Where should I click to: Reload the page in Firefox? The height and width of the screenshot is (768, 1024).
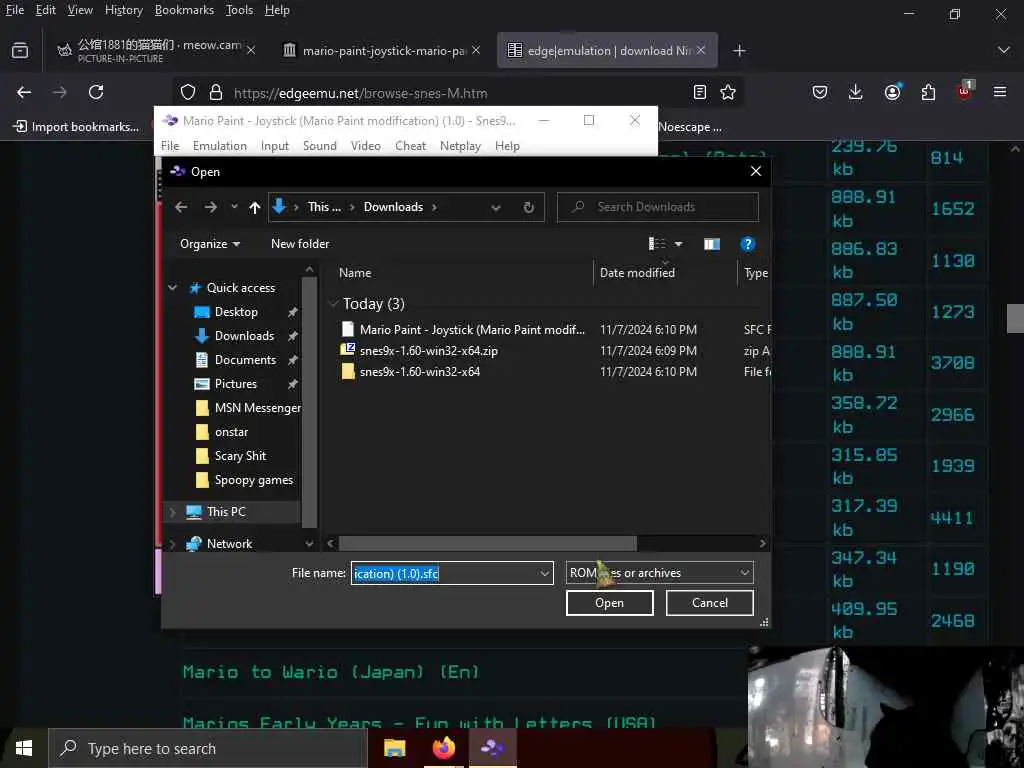(x=96, y=92)
